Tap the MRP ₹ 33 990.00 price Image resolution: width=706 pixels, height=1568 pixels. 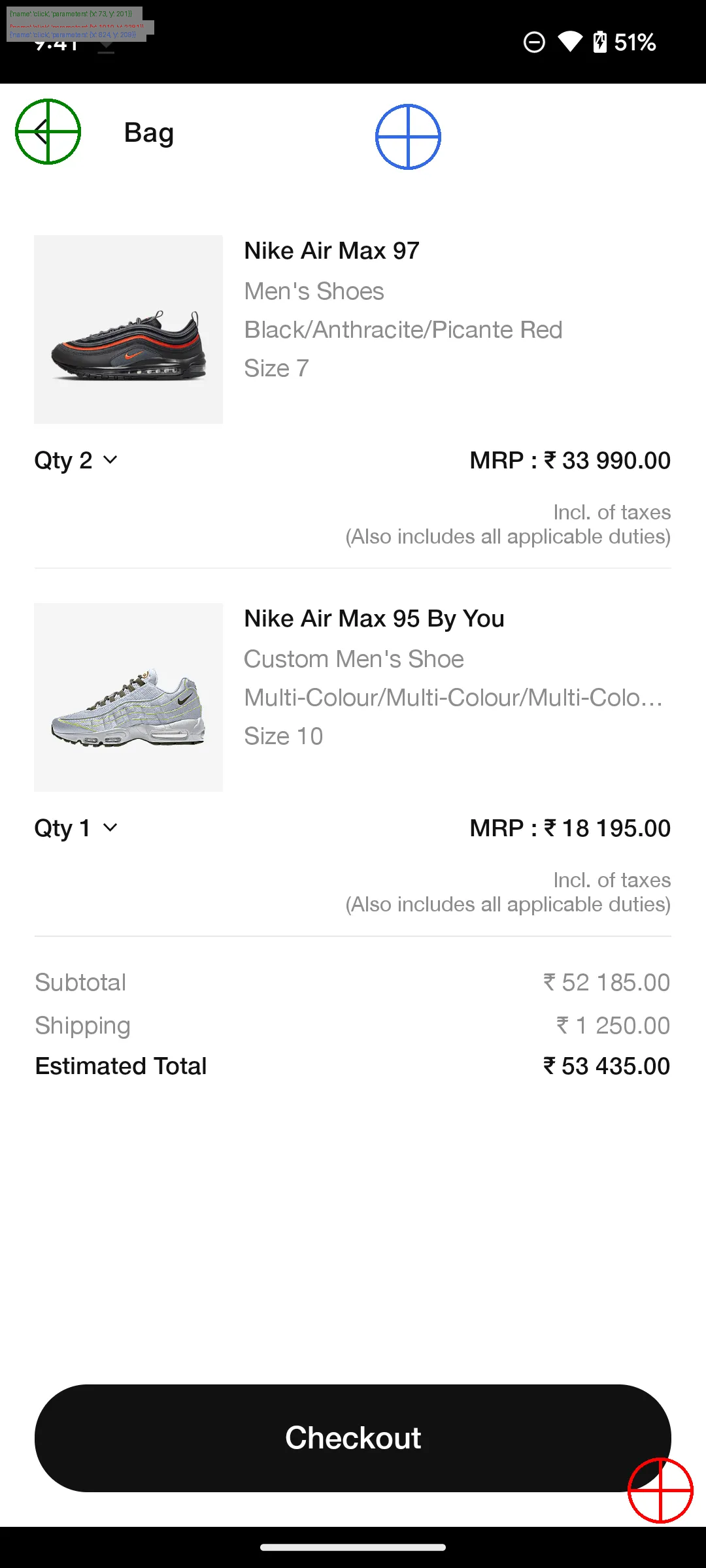569,461
